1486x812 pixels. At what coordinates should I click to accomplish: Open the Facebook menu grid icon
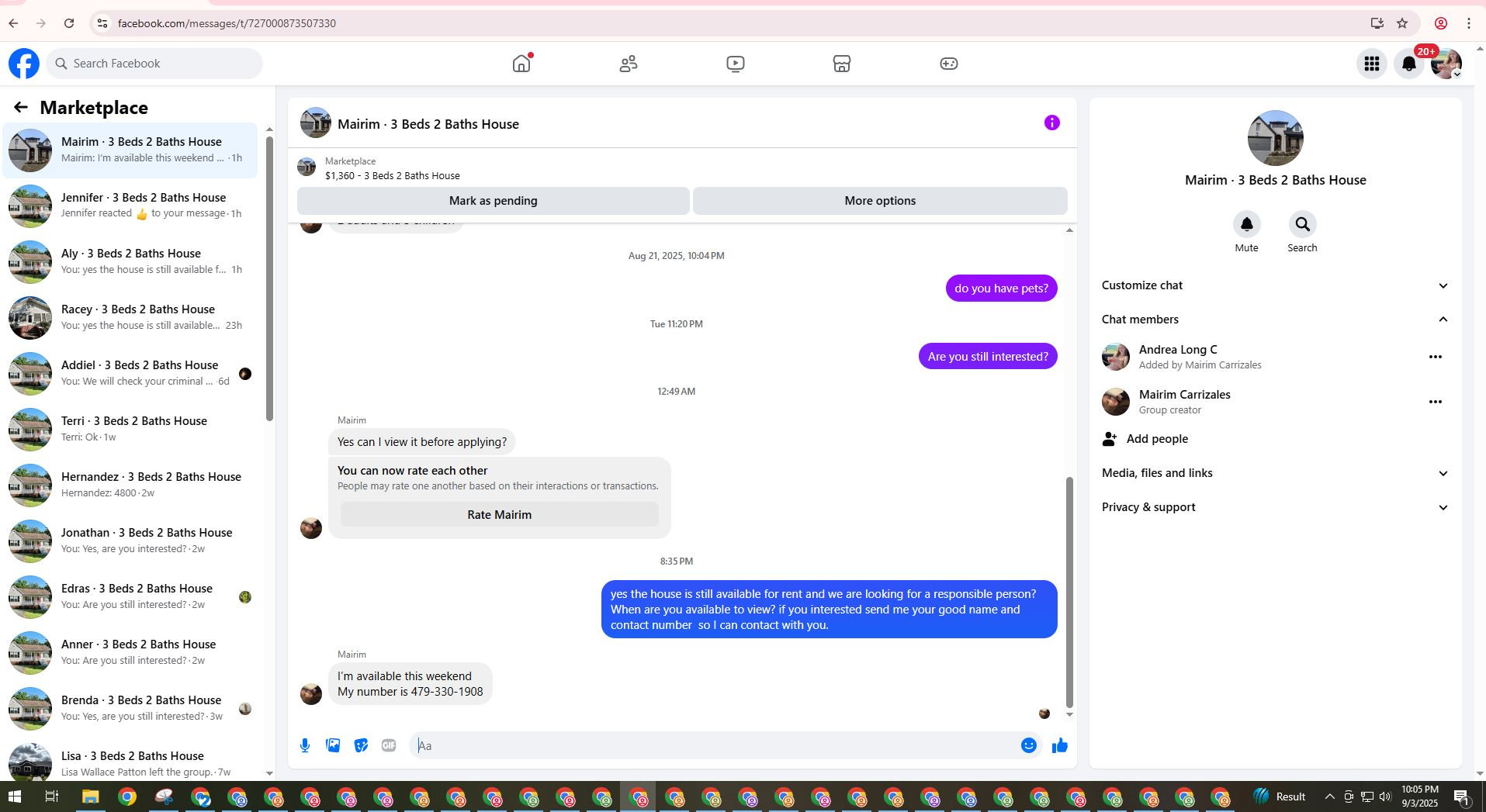1372,64
